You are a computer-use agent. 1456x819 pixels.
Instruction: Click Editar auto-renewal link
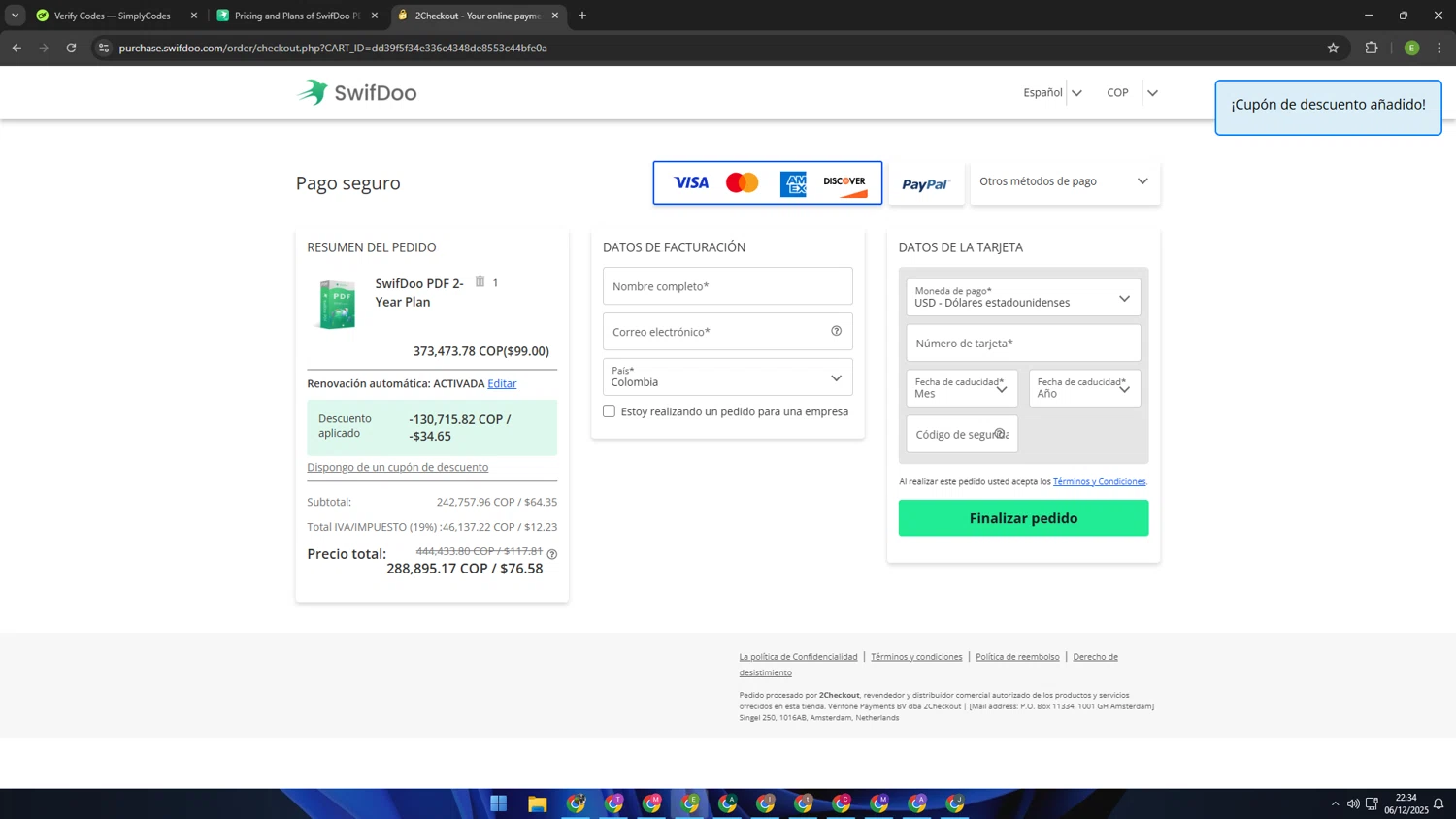(502, 383)
